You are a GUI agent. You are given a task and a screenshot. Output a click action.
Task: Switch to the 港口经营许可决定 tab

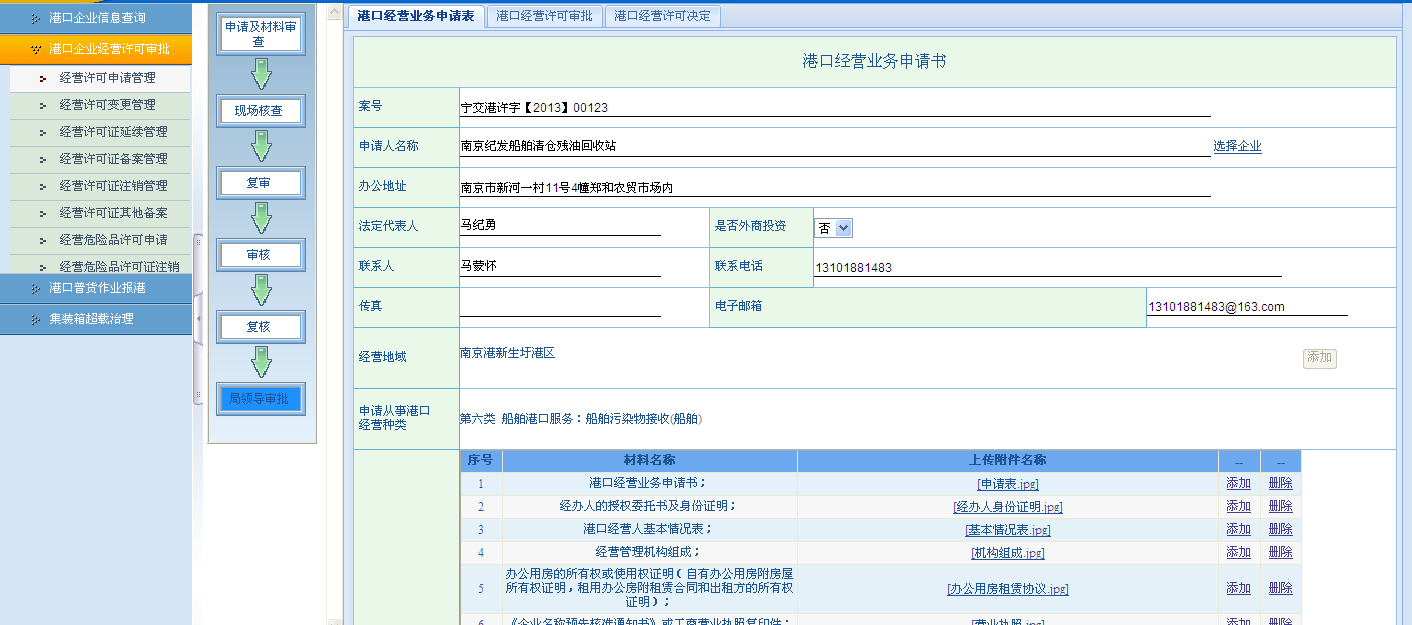(x=662, y=16)
